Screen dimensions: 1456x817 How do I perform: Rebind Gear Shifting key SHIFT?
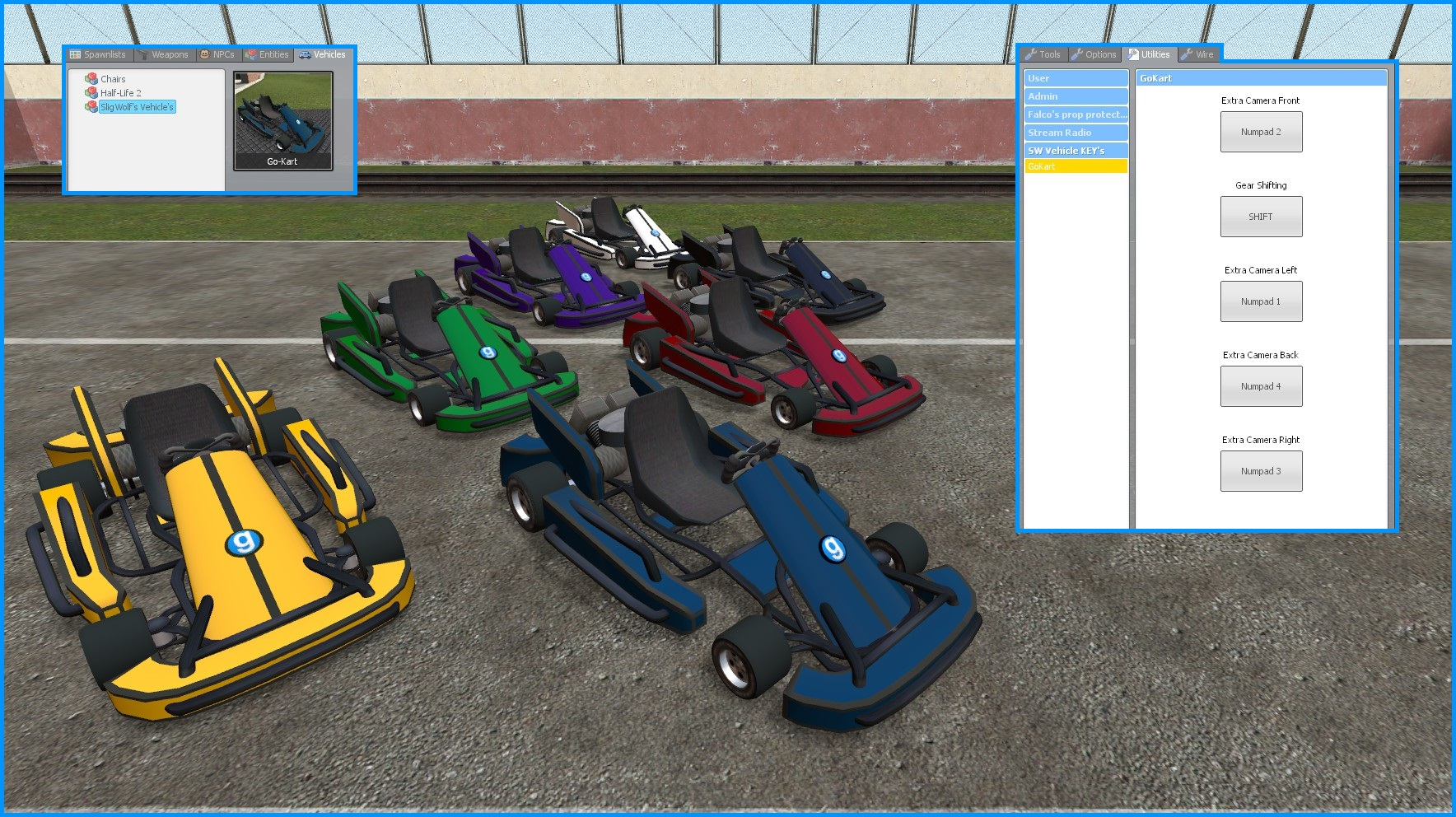tap(1261, 217)
